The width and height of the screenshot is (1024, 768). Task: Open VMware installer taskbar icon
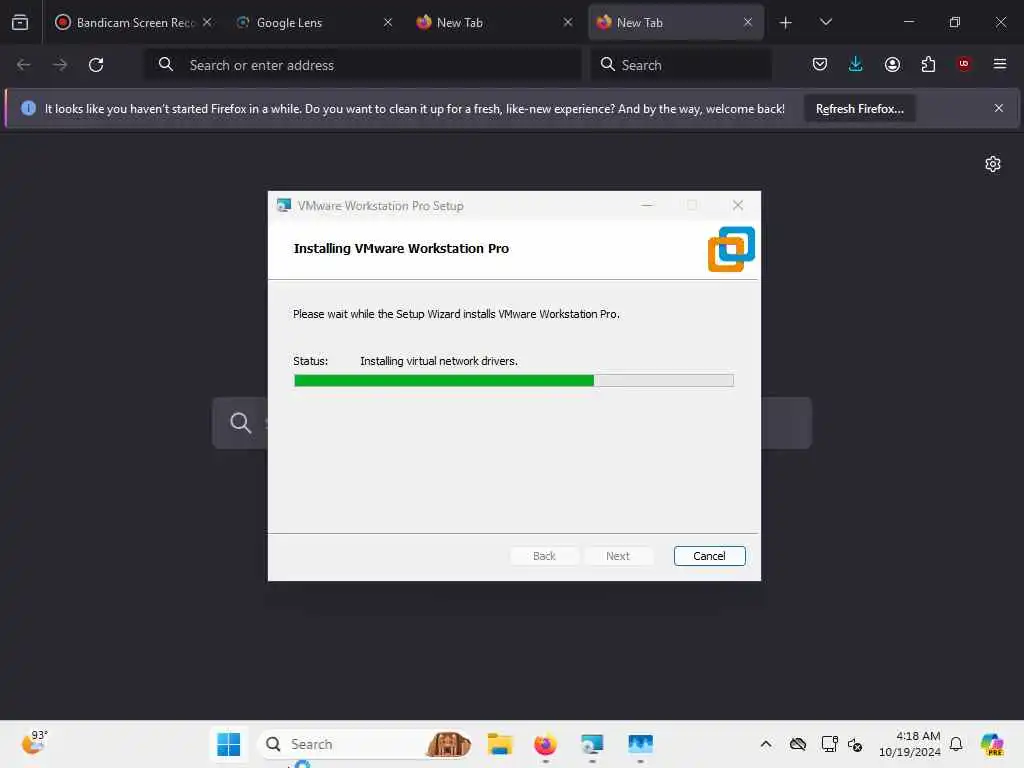coord(592,744)
